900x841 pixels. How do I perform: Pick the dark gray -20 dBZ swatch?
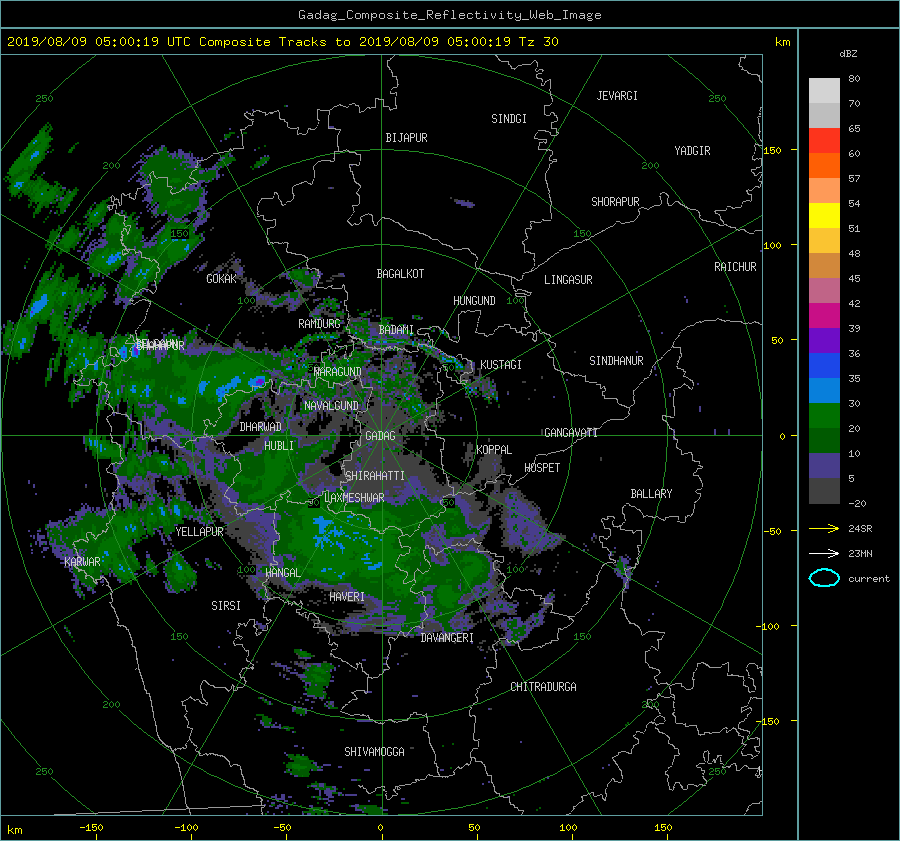824,490
